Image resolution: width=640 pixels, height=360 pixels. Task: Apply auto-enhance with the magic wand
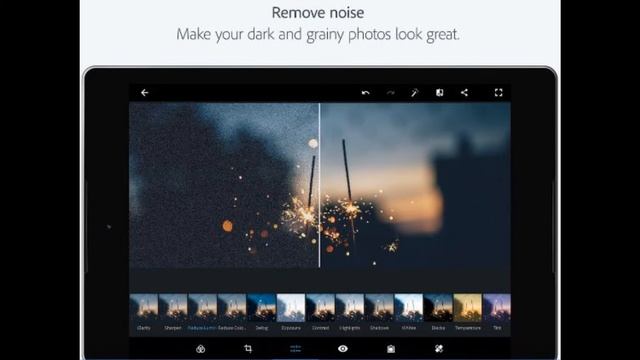point(415,93)
